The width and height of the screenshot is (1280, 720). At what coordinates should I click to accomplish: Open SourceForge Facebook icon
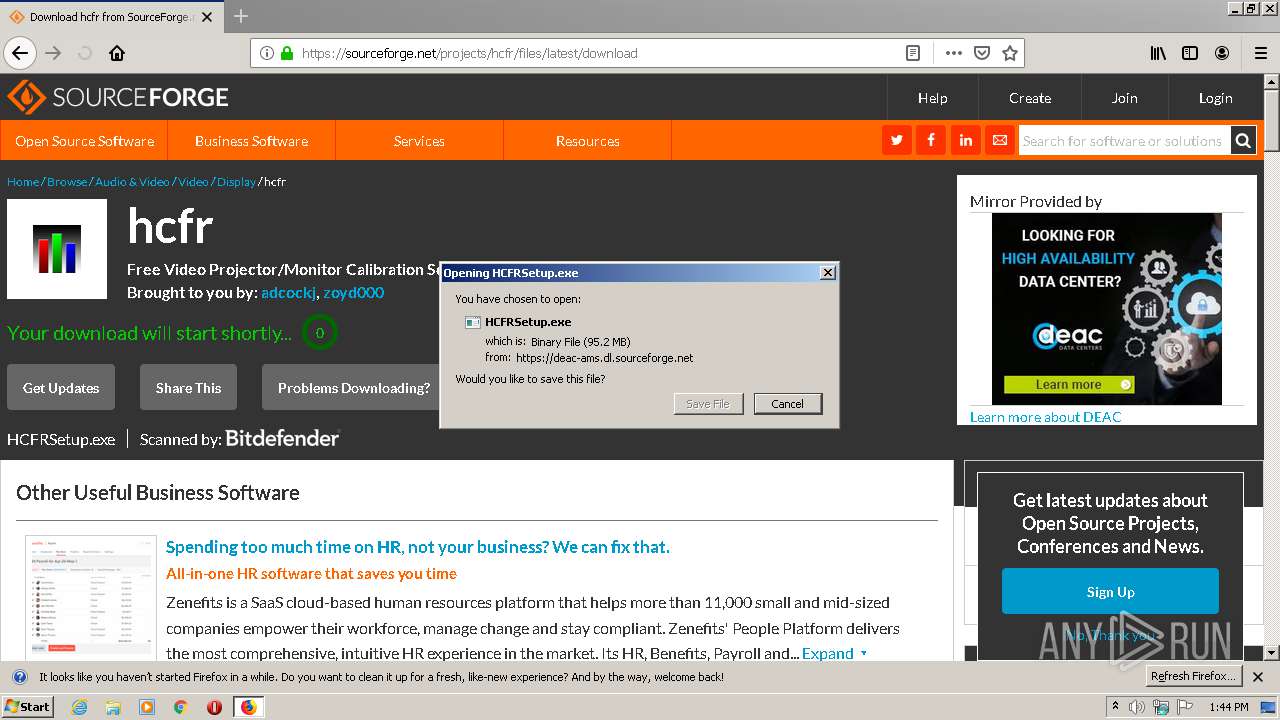click(x=931, y=140)
